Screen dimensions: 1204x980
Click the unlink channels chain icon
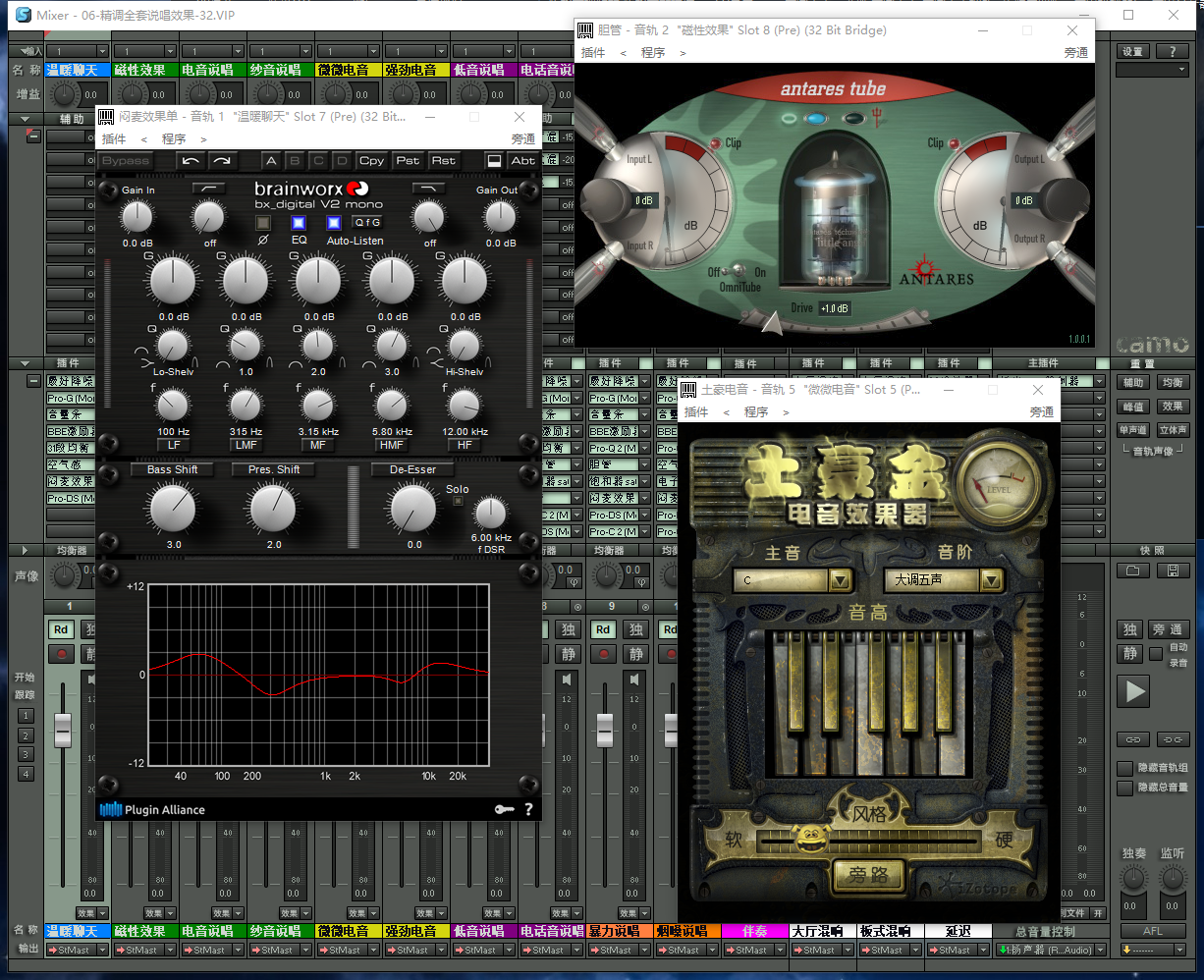1172,738
